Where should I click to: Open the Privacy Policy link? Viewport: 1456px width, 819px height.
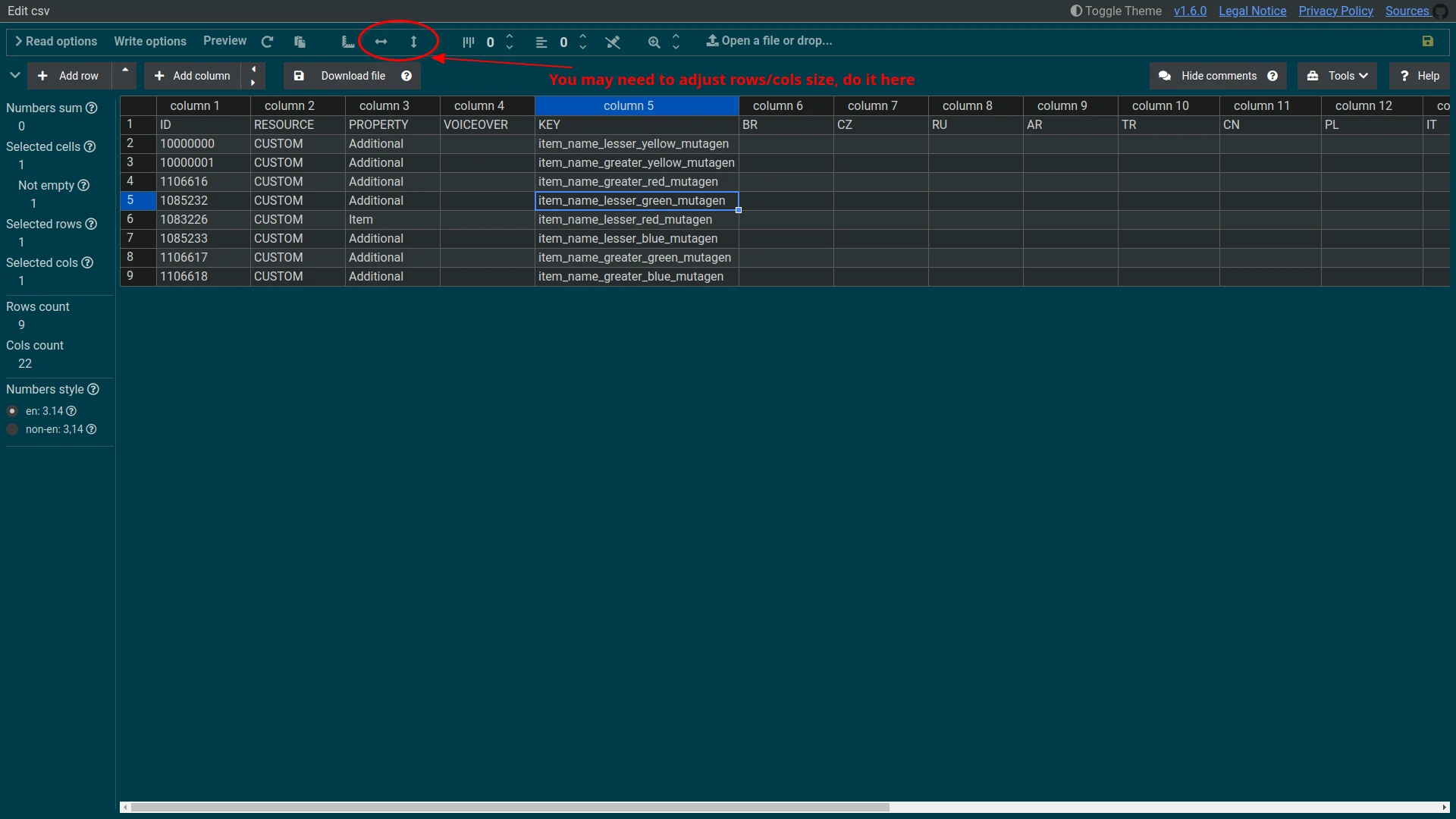coord(1335,11)
